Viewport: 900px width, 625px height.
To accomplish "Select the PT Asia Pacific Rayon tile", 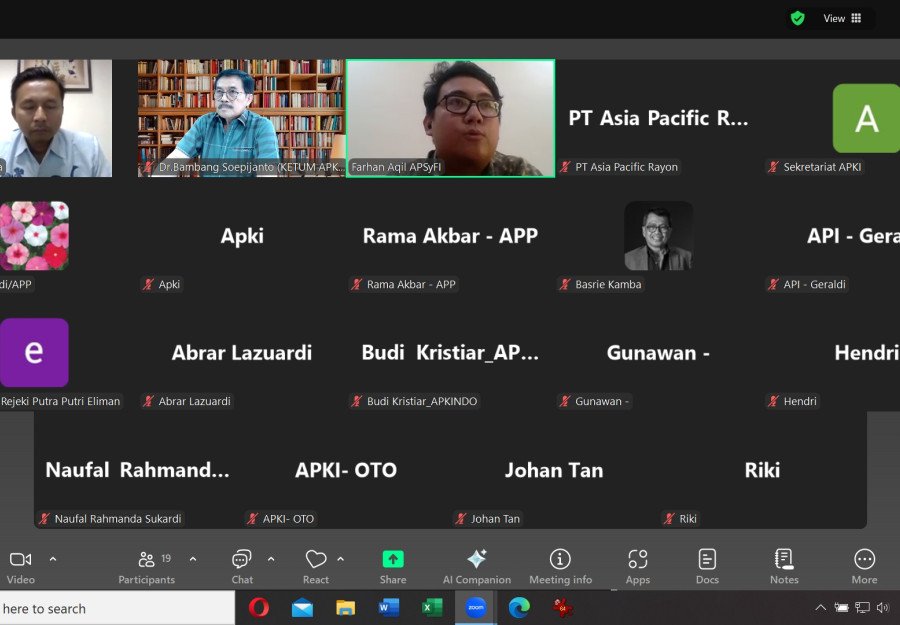I will tap(658, 118).
